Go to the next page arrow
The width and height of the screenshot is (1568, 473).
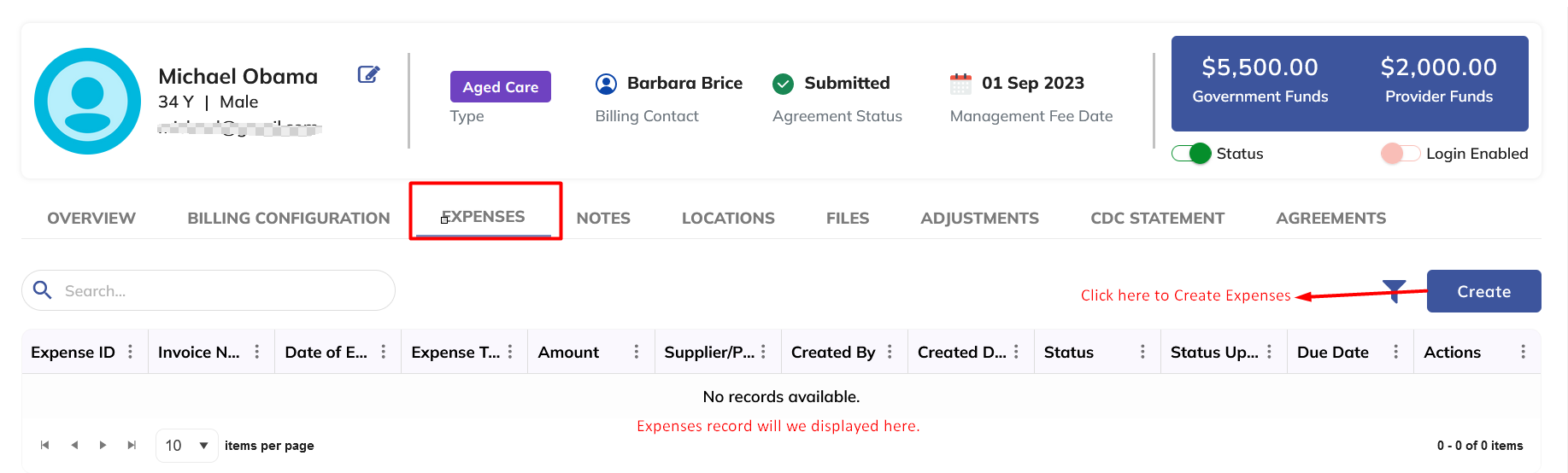(x=103, y=445)
